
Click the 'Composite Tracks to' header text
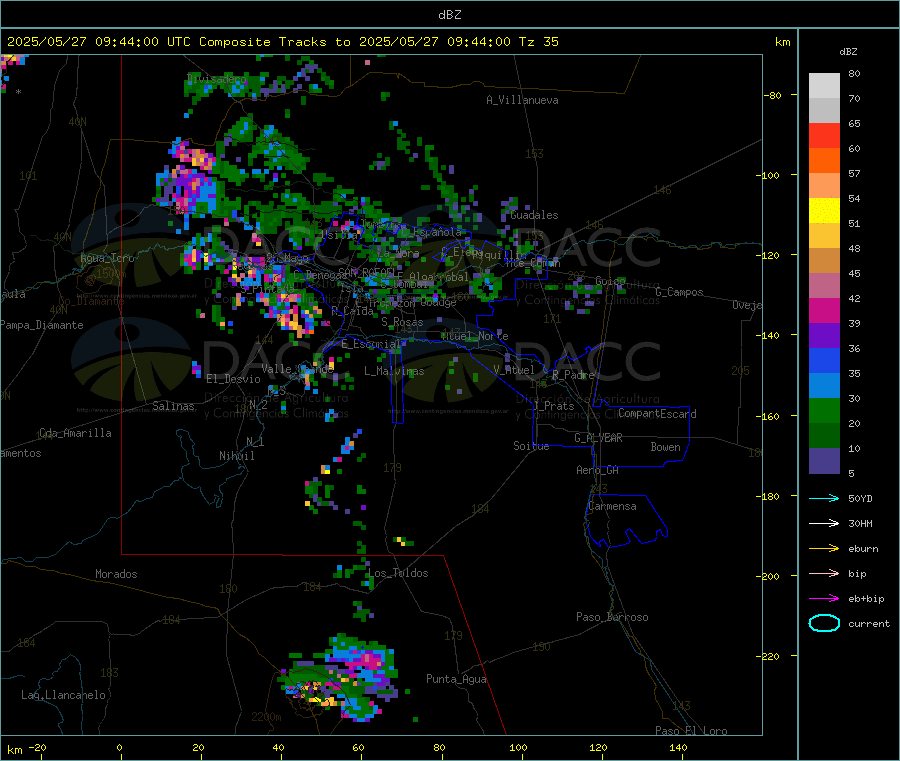pyautogui.click(x=274, y=42)
